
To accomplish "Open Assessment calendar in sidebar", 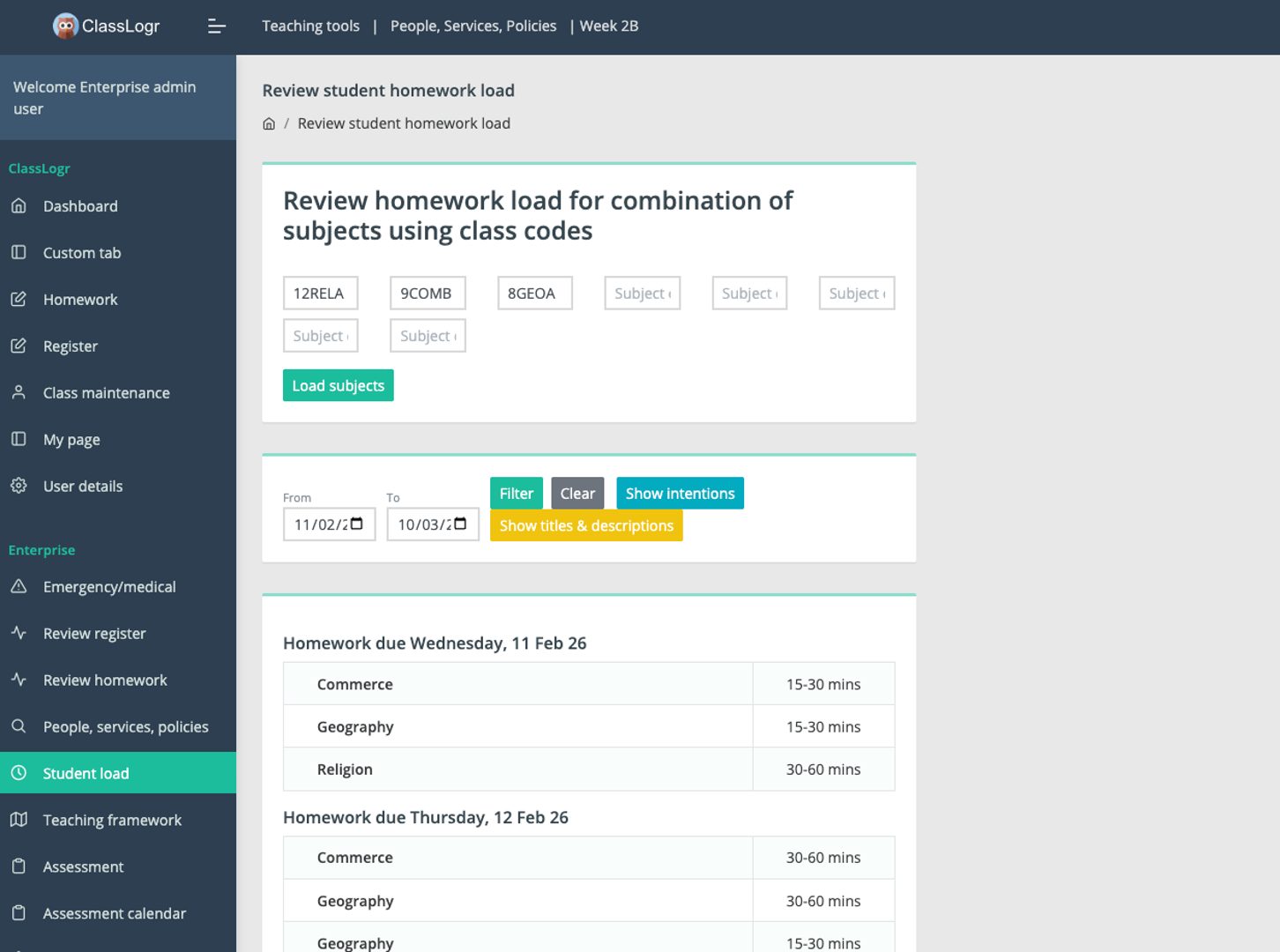I will click(115, 913).
